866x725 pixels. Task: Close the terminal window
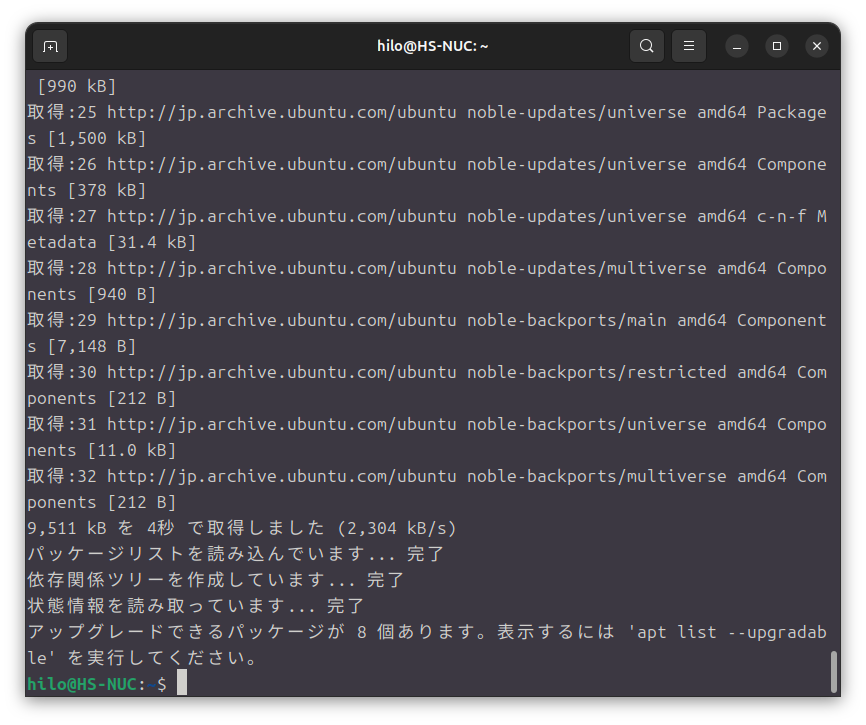tap(817, 46)
